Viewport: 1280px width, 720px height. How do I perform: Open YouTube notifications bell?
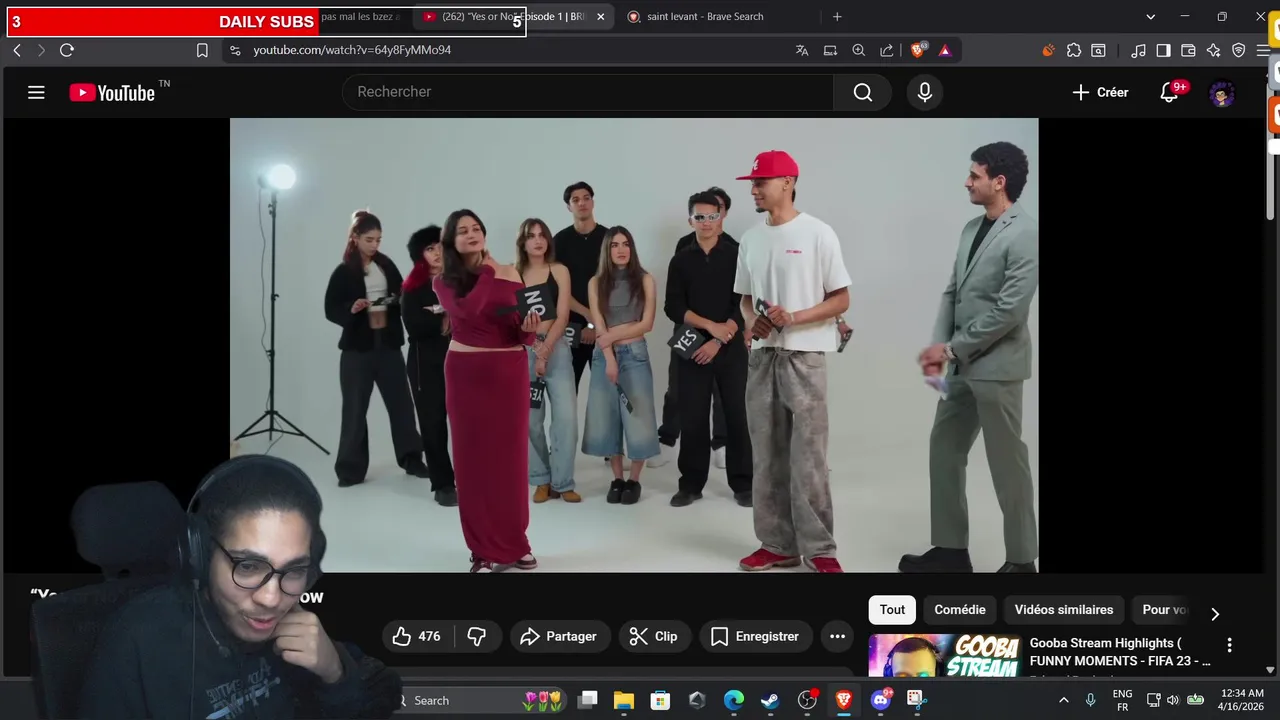pyautogui.click(x=1169, y=92)
